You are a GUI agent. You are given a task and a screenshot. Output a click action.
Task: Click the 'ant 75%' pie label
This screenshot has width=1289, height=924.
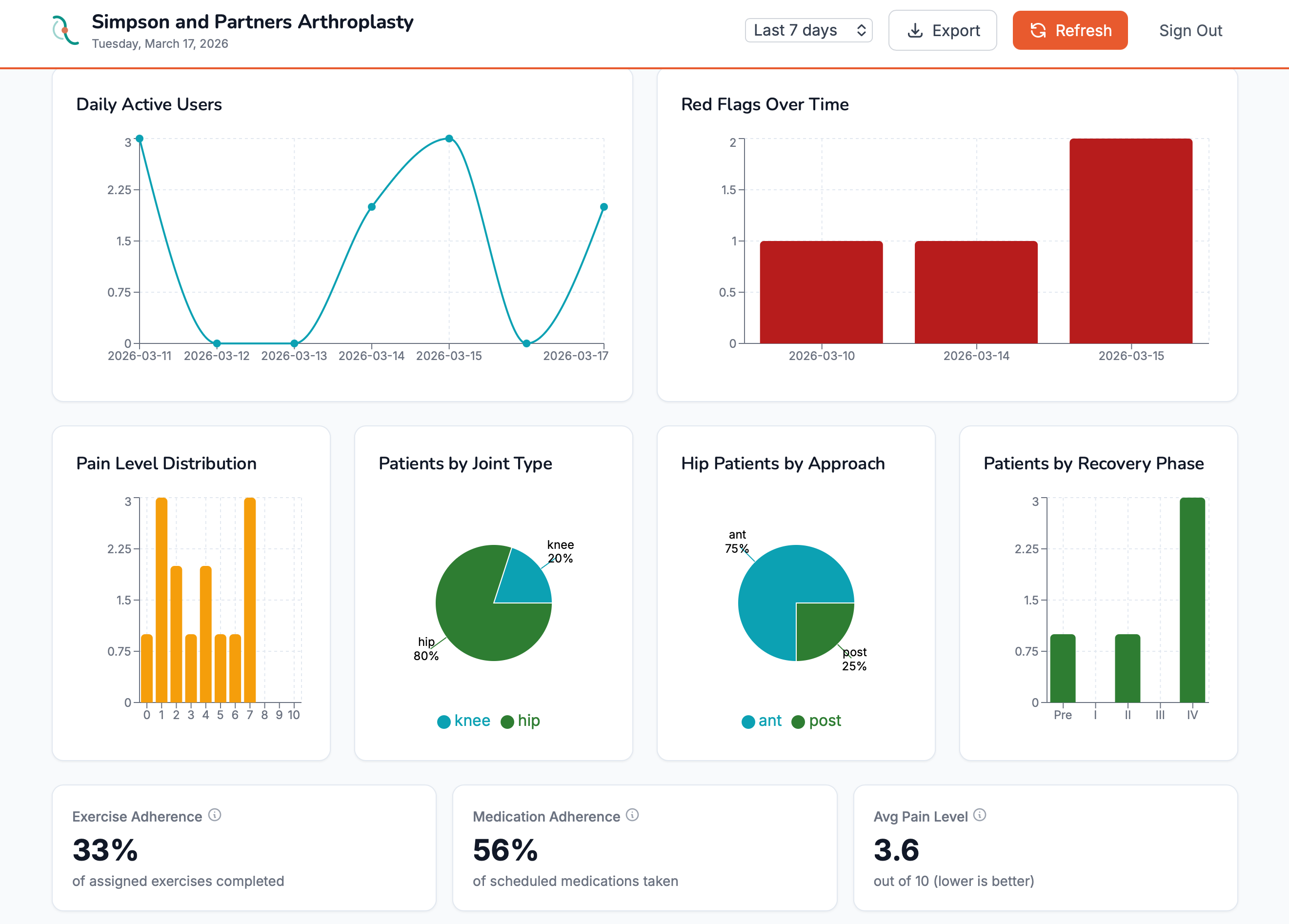pyautogui.click(x=737, y=541)
